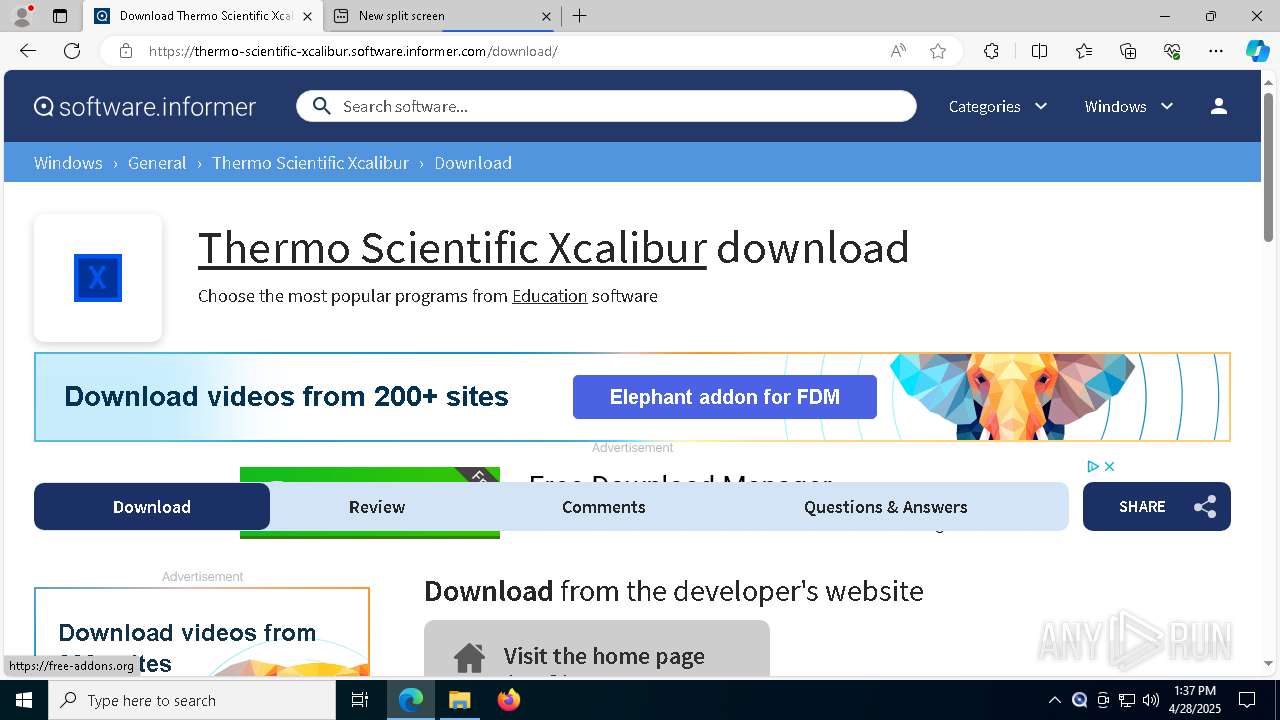Open the Windows breadcrumb link
This screenshot has width=1280, height=720.
coord(68,163)
